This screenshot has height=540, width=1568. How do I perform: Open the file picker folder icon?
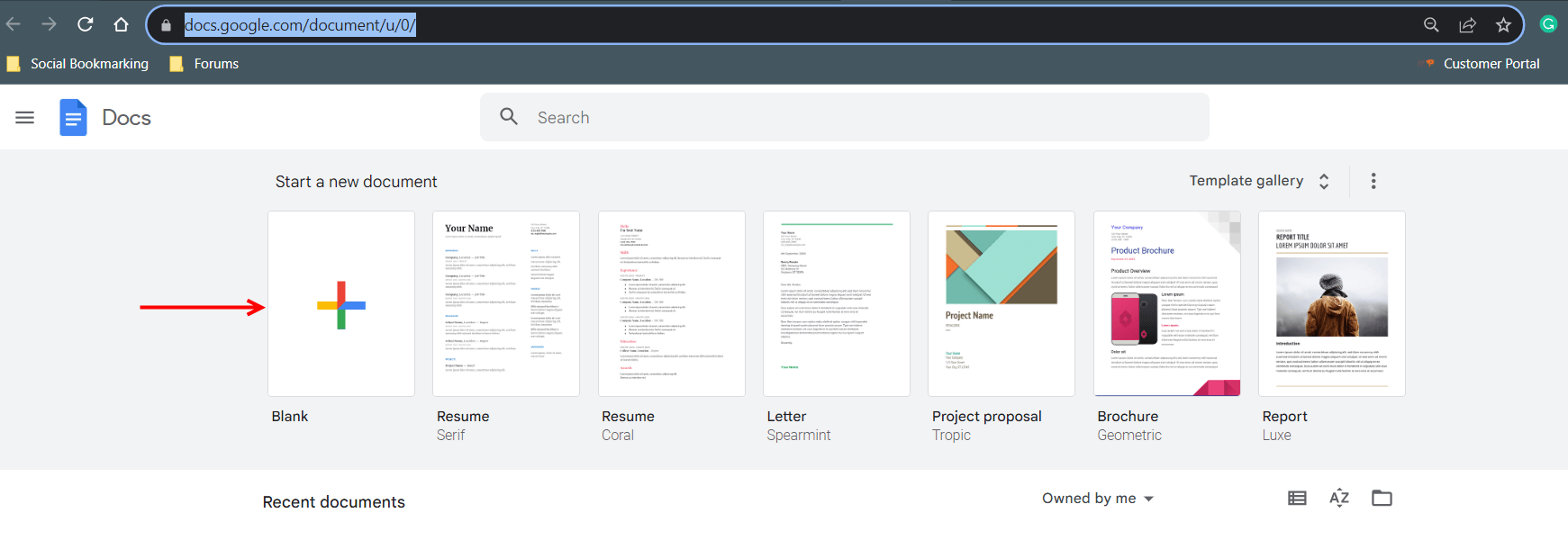click(x=1382, y=498)
